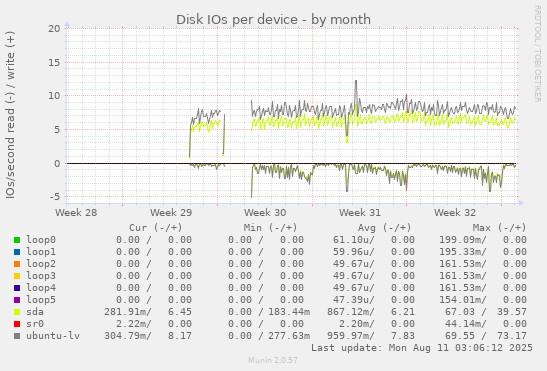
Task: Click the red sr0 legend color swatch
Action: [x=17, y=324]
